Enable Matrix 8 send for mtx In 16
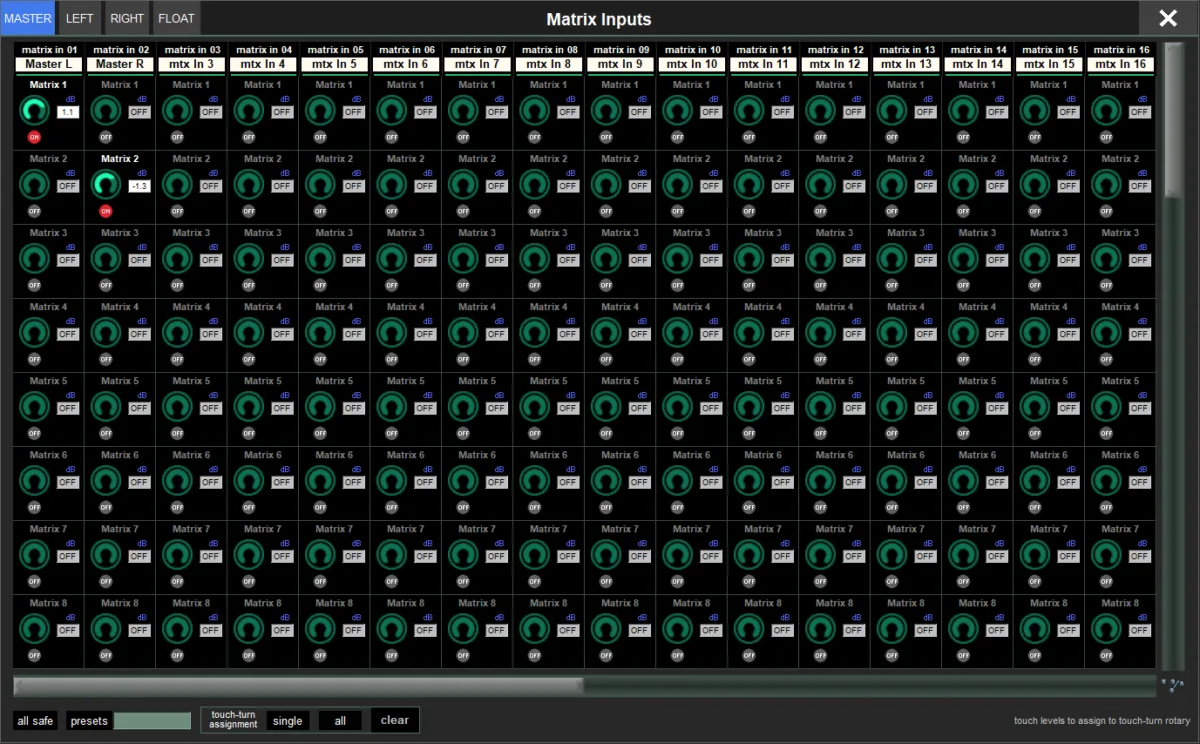The width and height of the screenshot is (1200, 744). (1107, 654)
